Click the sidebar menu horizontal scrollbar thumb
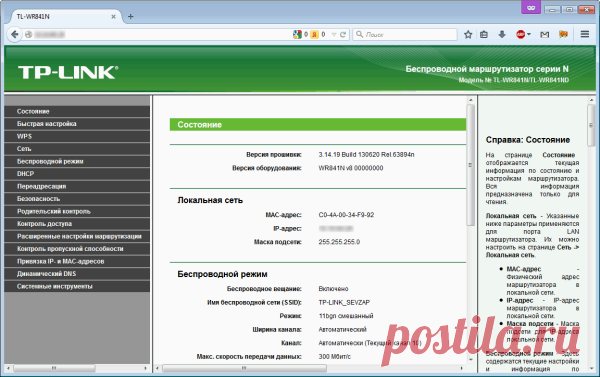Image resolution: width=600 pixels, height=377 pixels. pyautogui.click(x=54, y=368)
